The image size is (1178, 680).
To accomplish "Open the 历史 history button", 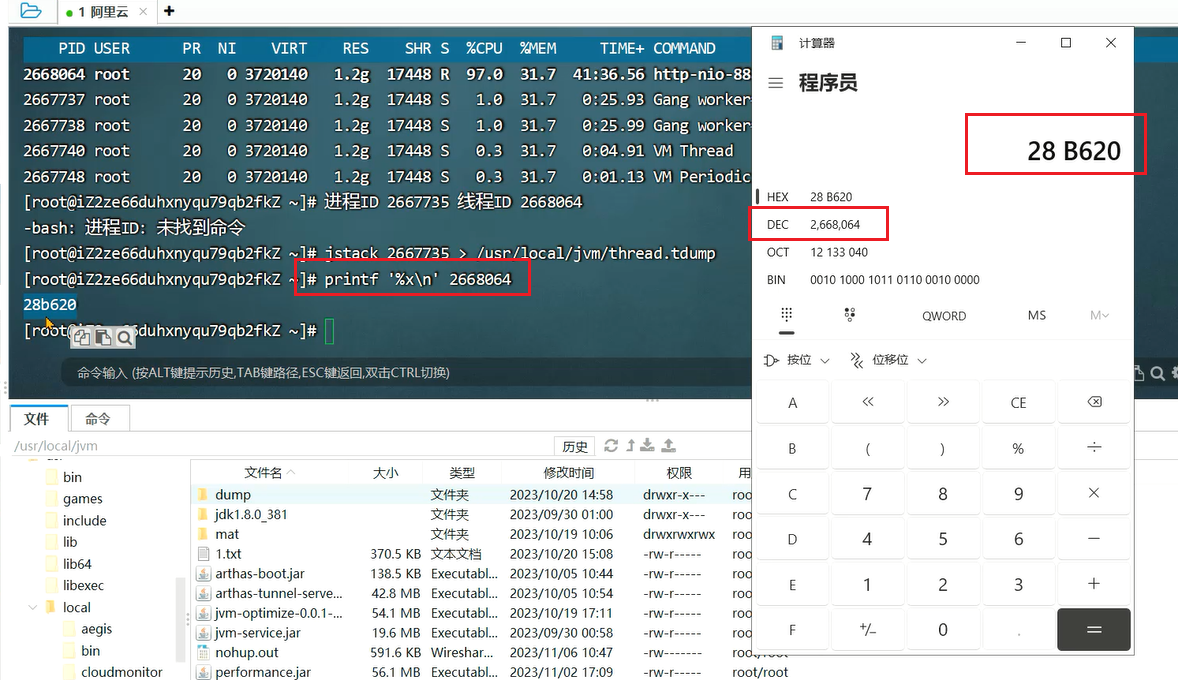I will click(575, 446).
